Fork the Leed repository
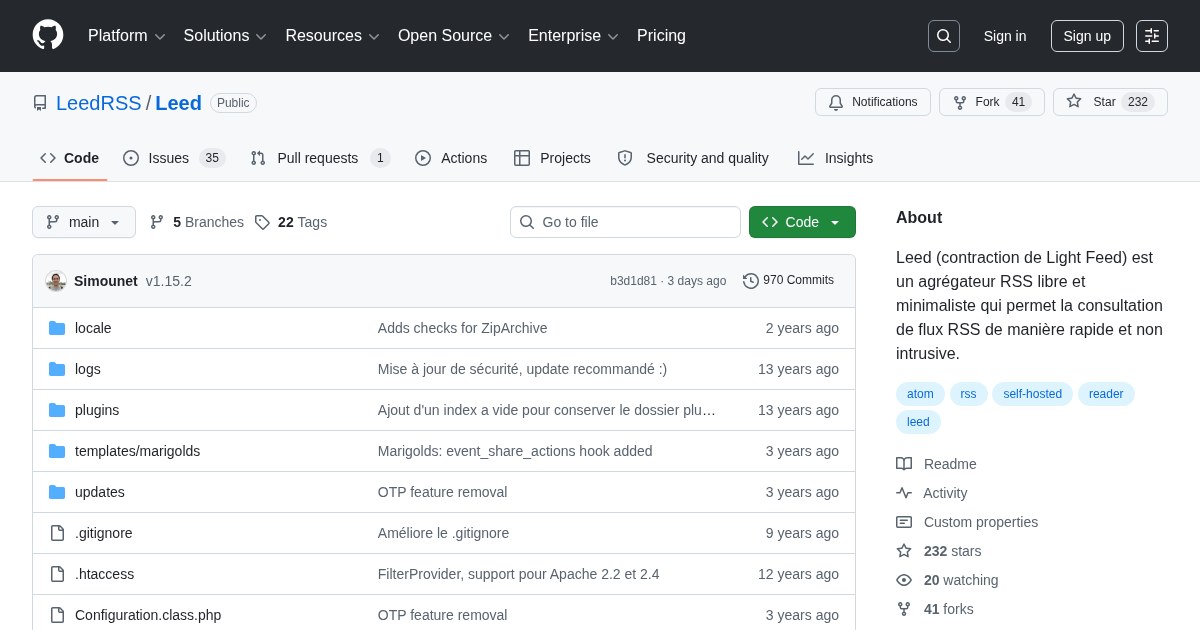The width and height of the screenshot is (1200, 630). pos(992,102)
